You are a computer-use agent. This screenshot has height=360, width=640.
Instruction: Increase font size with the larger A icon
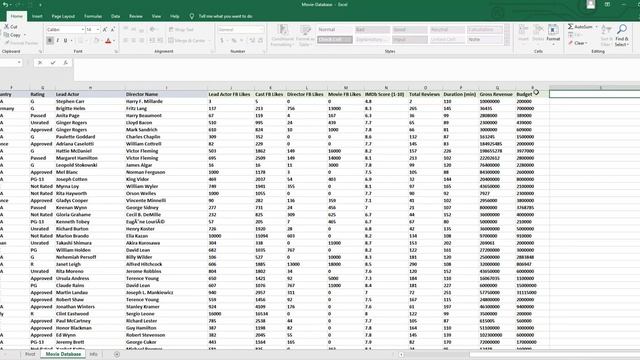[105, 29]
